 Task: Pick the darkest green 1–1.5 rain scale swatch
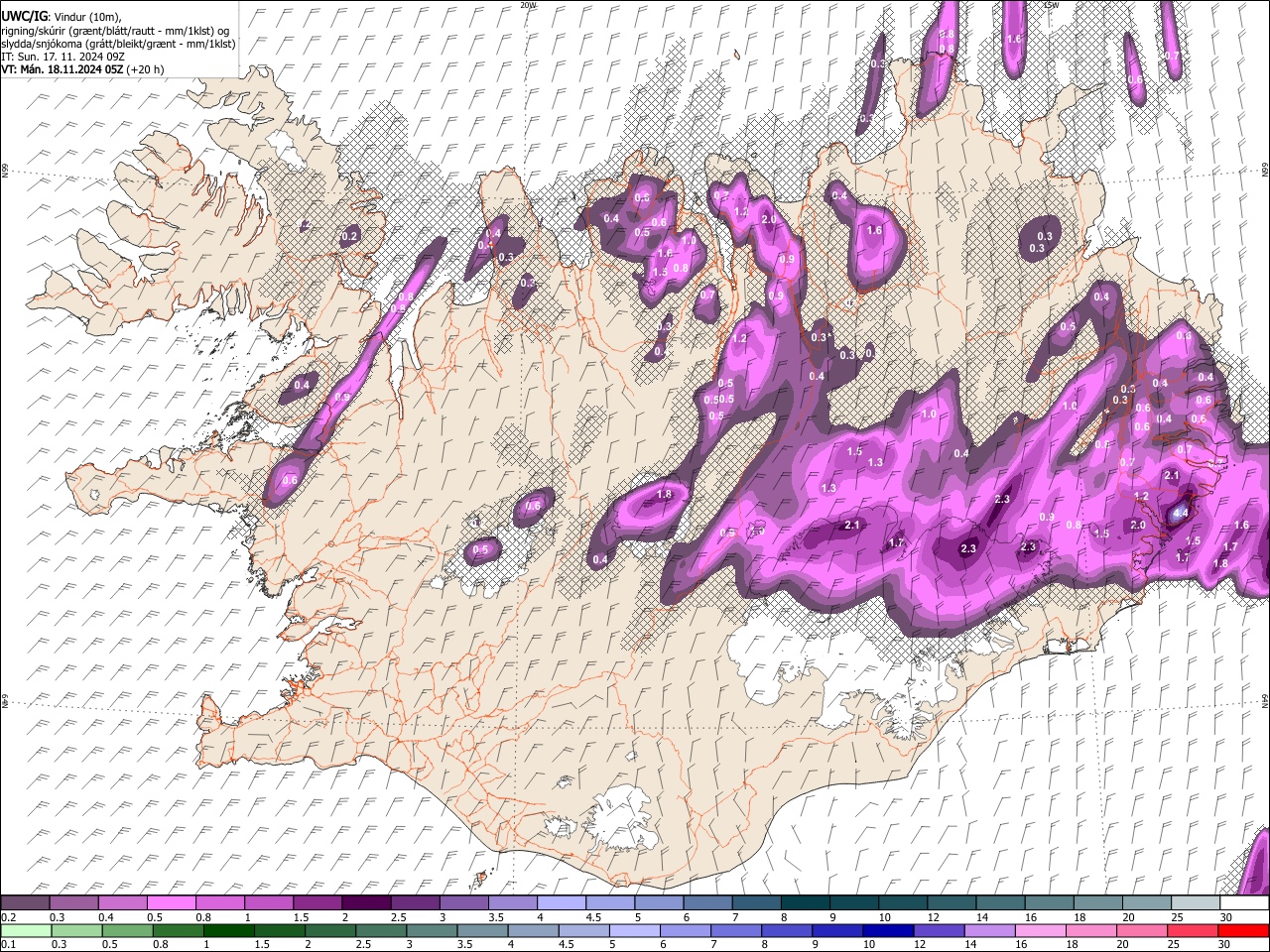click(230, 930)
